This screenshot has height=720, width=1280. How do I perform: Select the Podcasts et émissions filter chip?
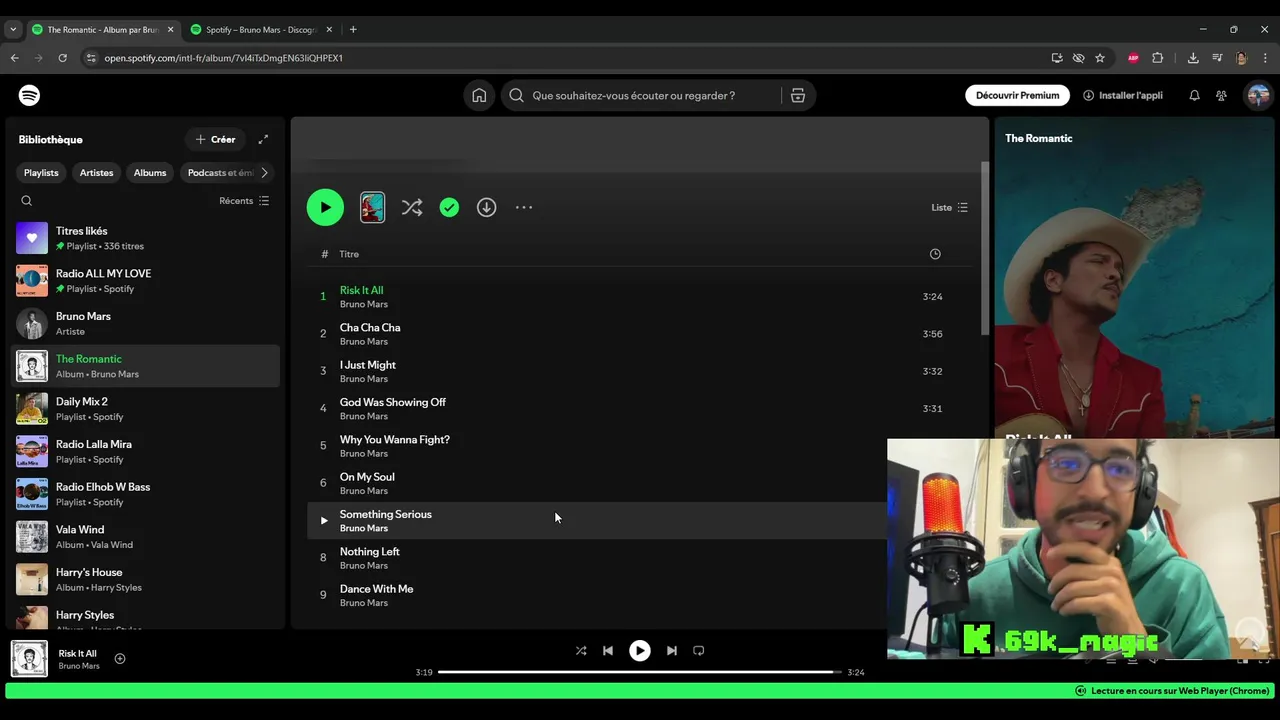pos(220,173)
